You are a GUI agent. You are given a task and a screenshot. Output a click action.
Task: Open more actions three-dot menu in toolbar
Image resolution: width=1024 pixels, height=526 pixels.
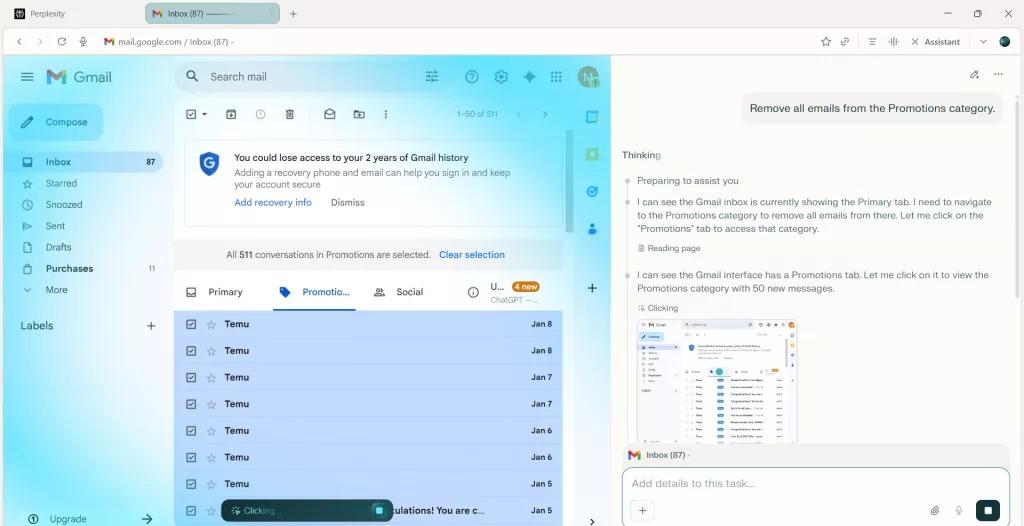[386, 114]
